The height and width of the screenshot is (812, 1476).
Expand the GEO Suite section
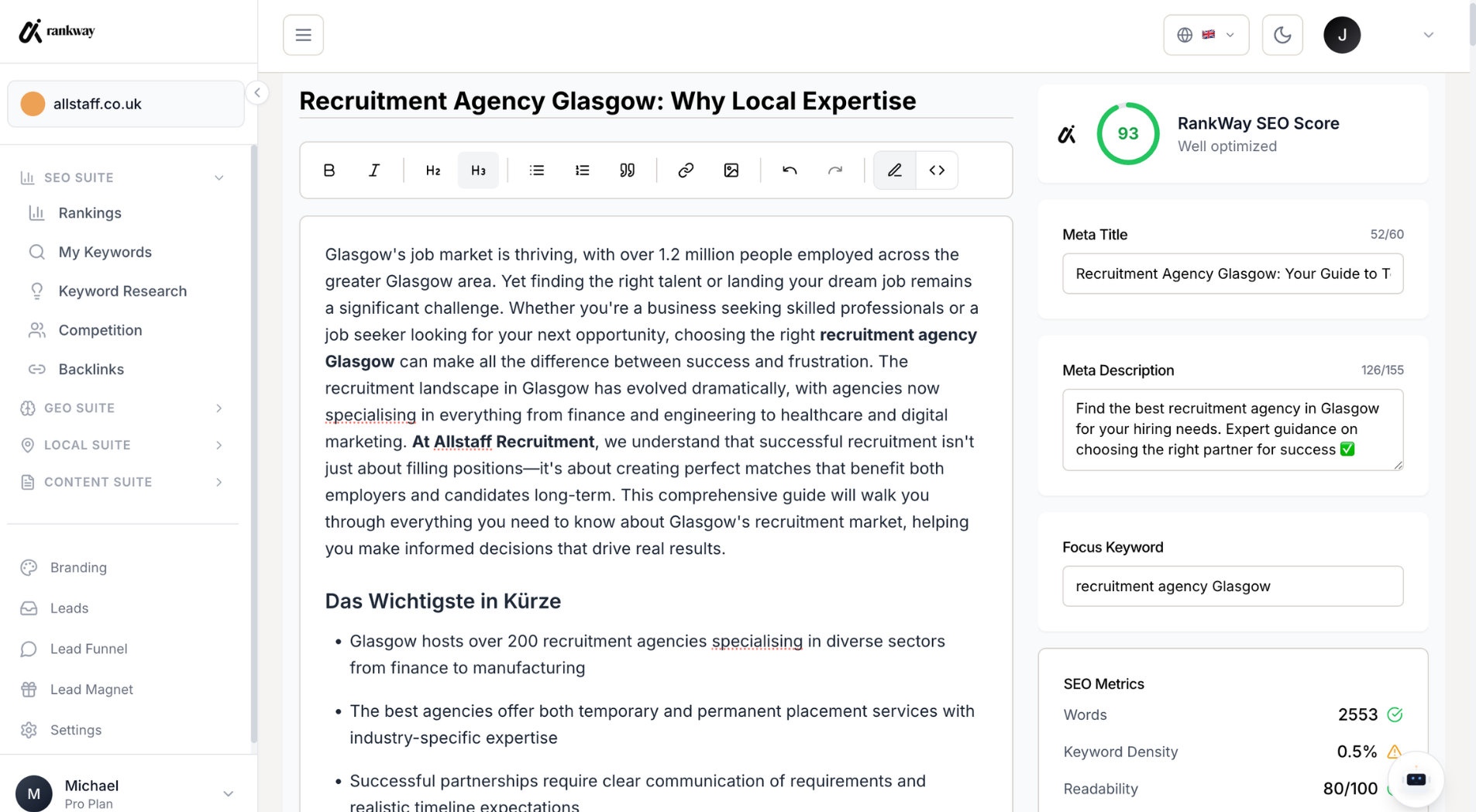coord(122,408)
